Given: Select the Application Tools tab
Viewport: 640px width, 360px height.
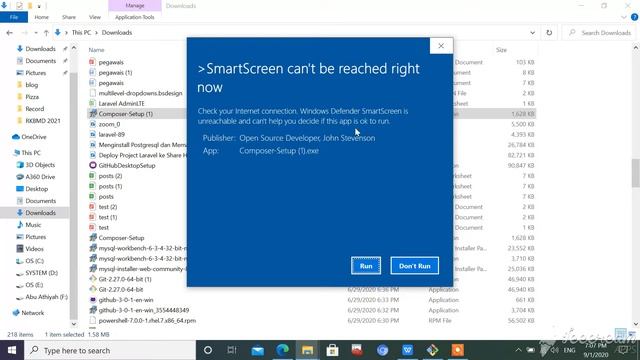Looking at the screenshot, I should (x=134, y=17).
